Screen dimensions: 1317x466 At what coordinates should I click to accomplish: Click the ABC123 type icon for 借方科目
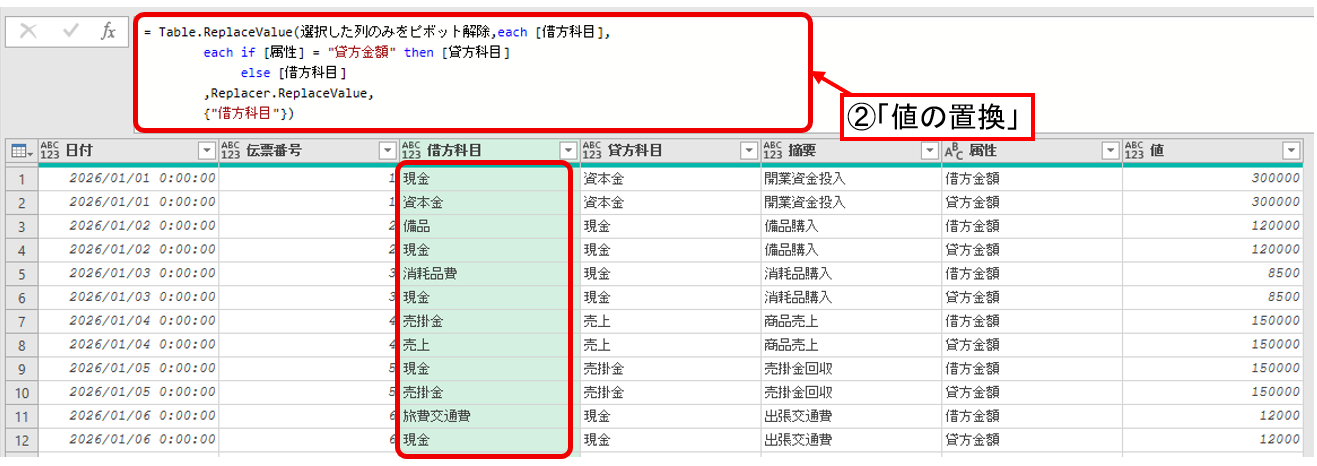pos(412,151)
